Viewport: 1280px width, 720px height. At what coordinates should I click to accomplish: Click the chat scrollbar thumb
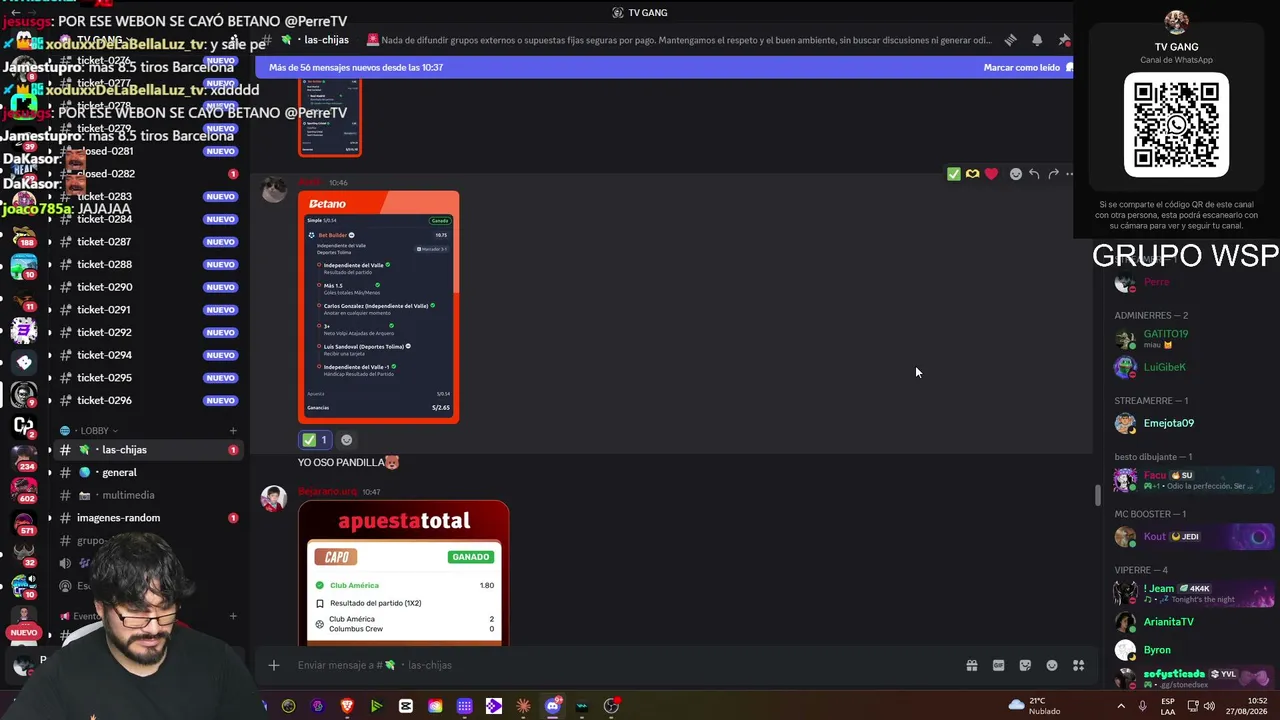(x=1098, y=496)
